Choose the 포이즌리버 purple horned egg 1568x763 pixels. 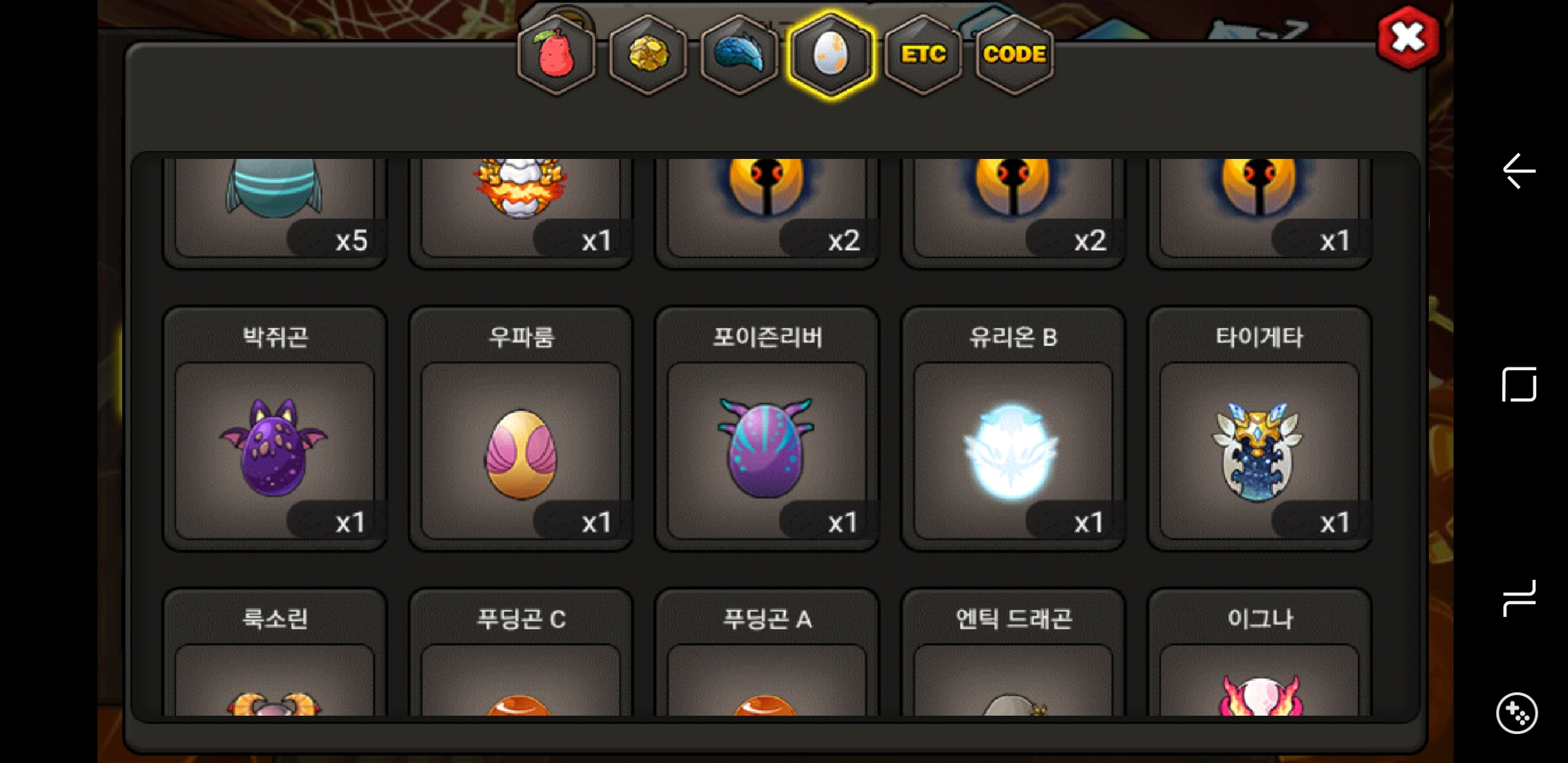coord(767,428)
